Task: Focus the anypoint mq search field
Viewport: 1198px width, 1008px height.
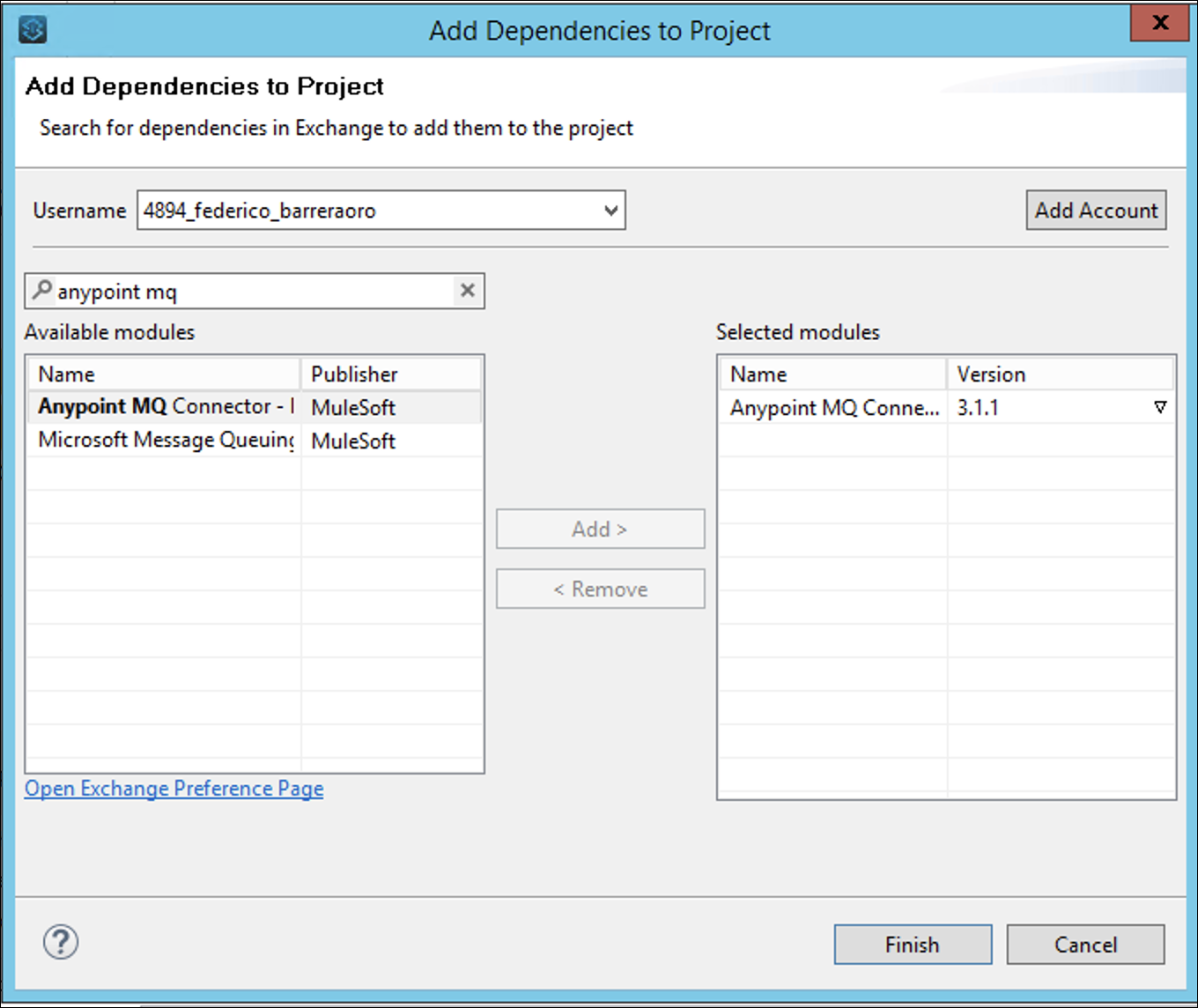Action: coord(254,291)
